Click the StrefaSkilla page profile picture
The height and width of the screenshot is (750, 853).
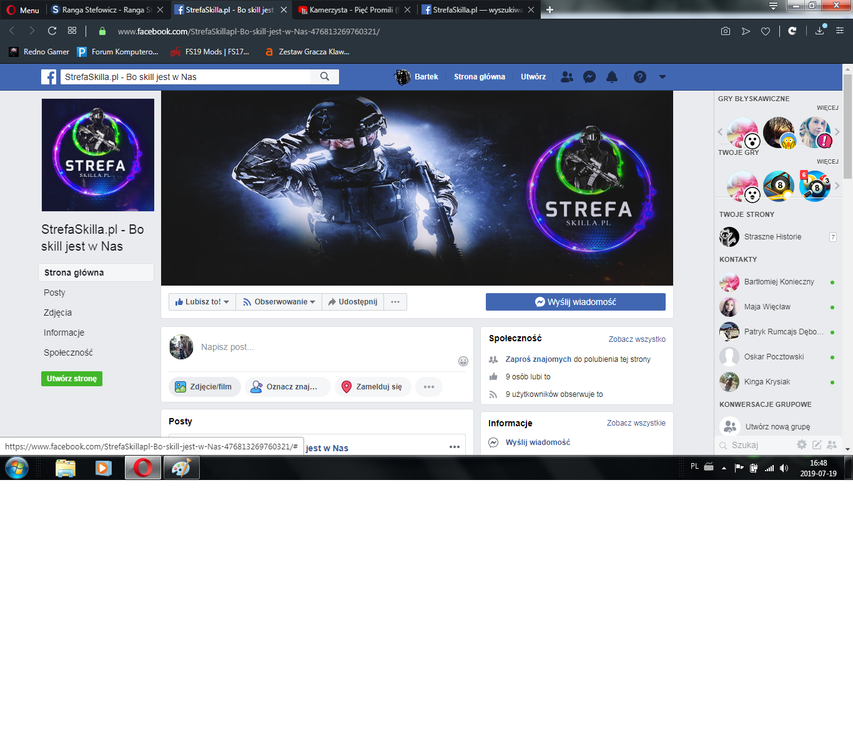click(x=98, y=155)
